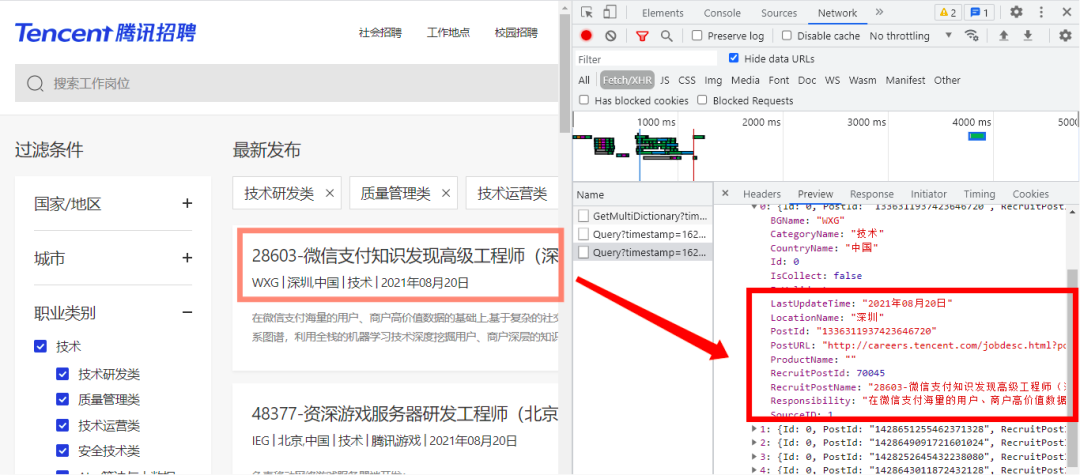The height and width of the screenshot is (475, 1080).
Task: Activate the DevTools inspect element picker icon
Action: pyautogui.click(x=587, y=12)
